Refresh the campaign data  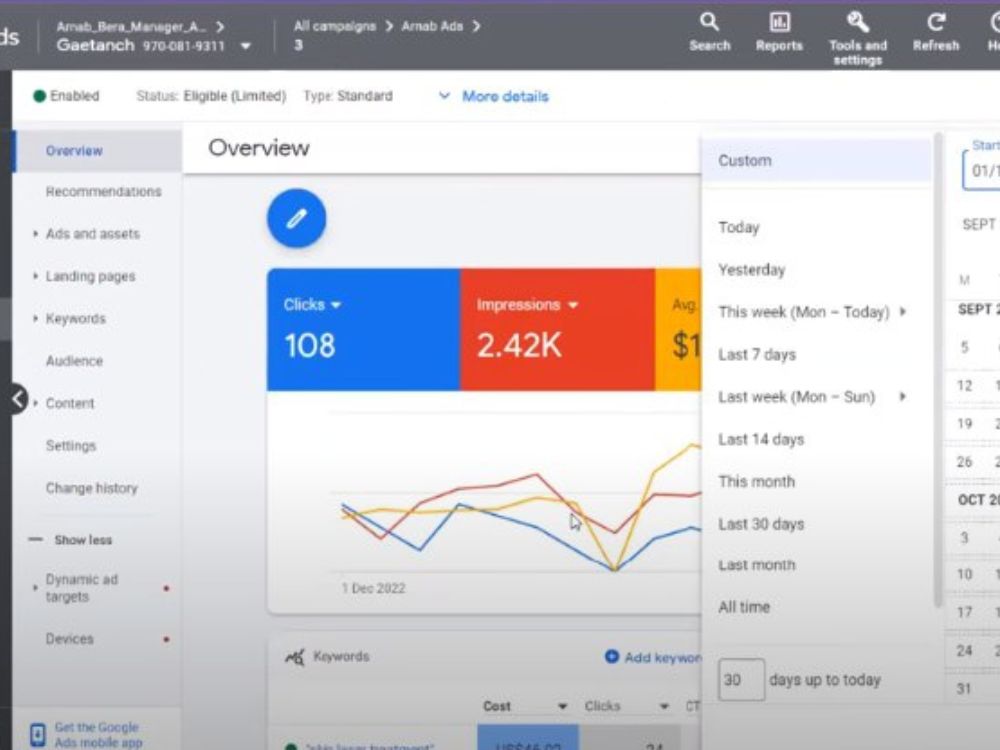click(x=936, y=32)
